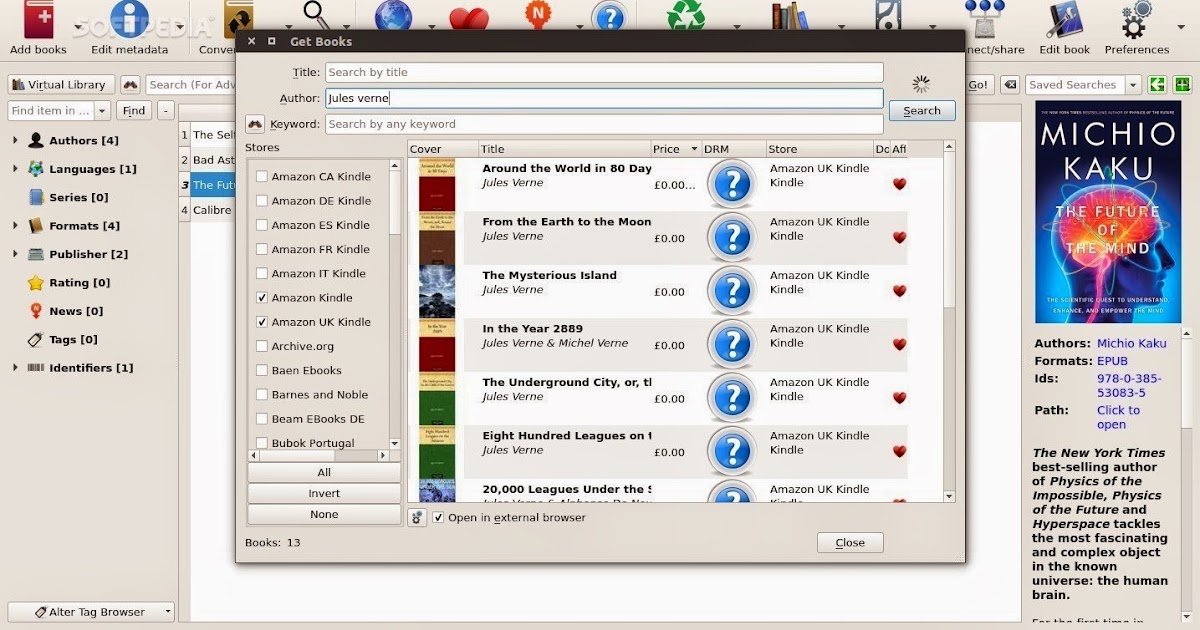Click the clear search icon beside Go!
Viewport: 1200px width, 630px height.
[1009, 85]
